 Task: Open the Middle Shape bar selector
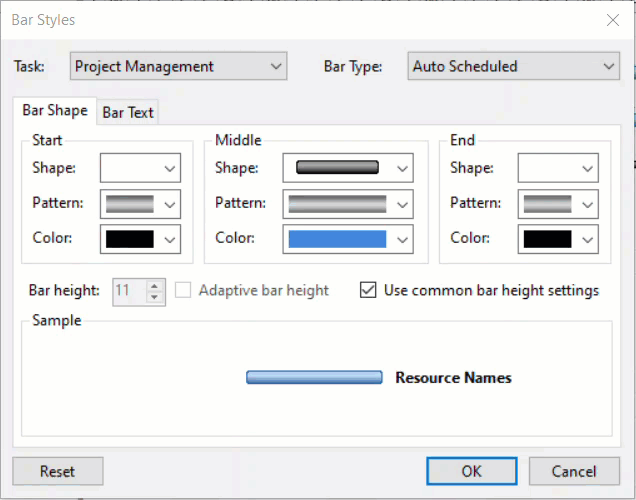tap(348, 168)
